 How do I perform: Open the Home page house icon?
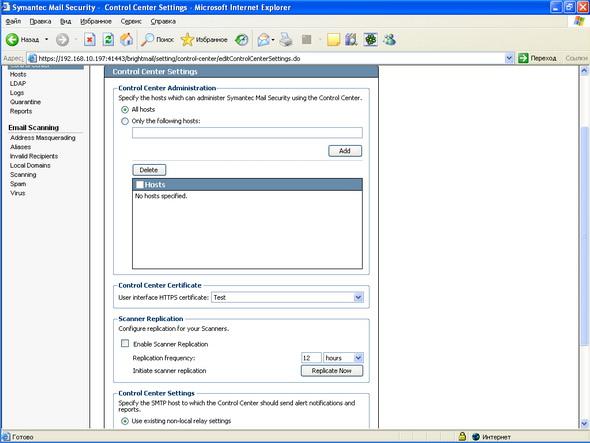coord(127,40)
